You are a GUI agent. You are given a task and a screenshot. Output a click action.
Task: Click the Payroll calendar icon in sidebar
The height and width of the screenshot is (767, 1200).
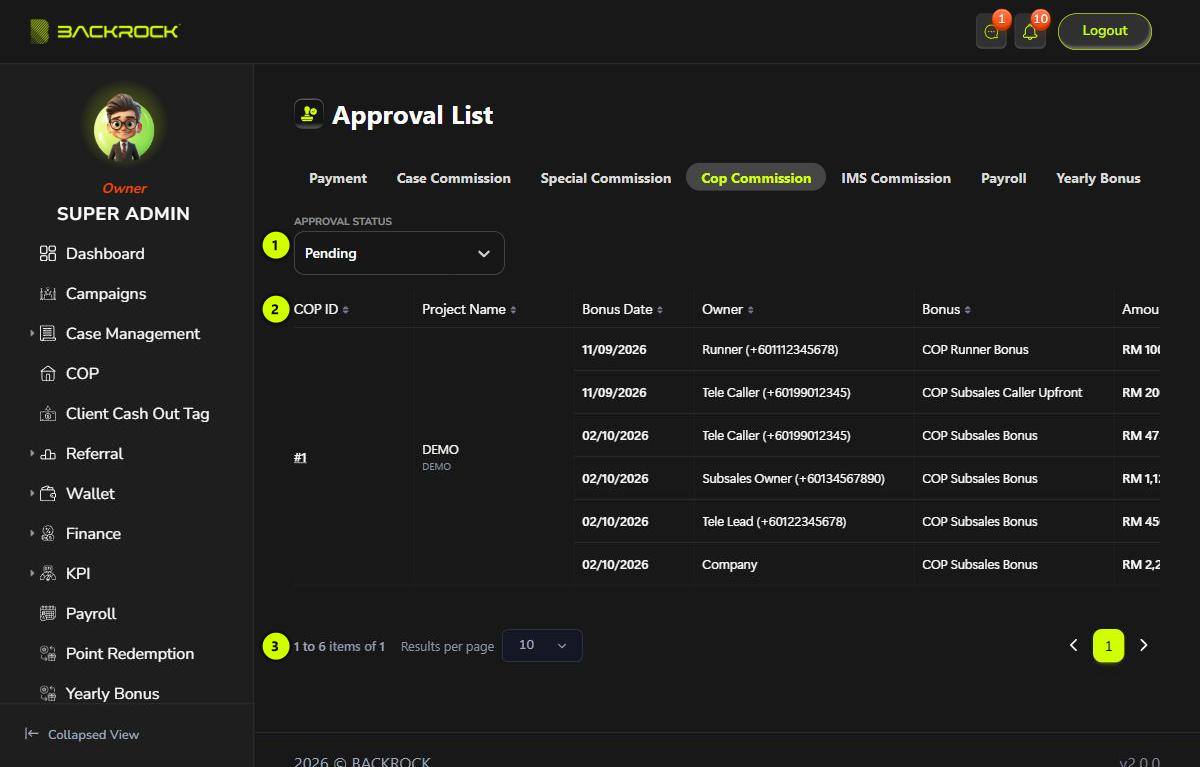[x=48, y=614]
